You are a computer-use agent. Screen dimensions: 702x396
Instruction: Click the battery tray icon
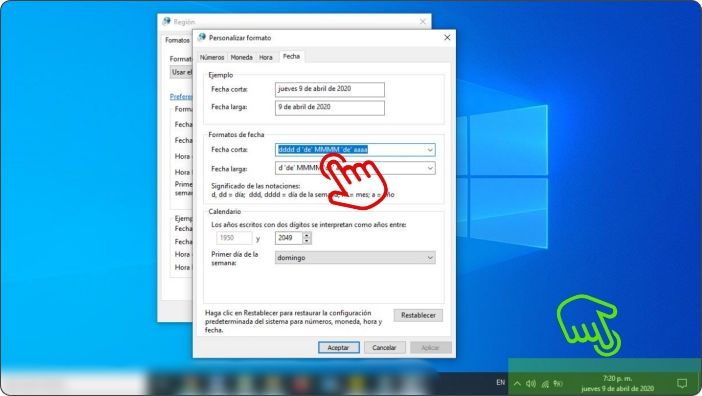point(558,383)
